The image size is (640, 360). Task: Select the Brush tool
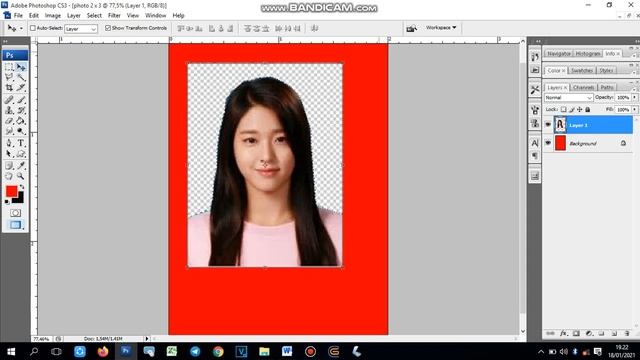click(21, 100)
